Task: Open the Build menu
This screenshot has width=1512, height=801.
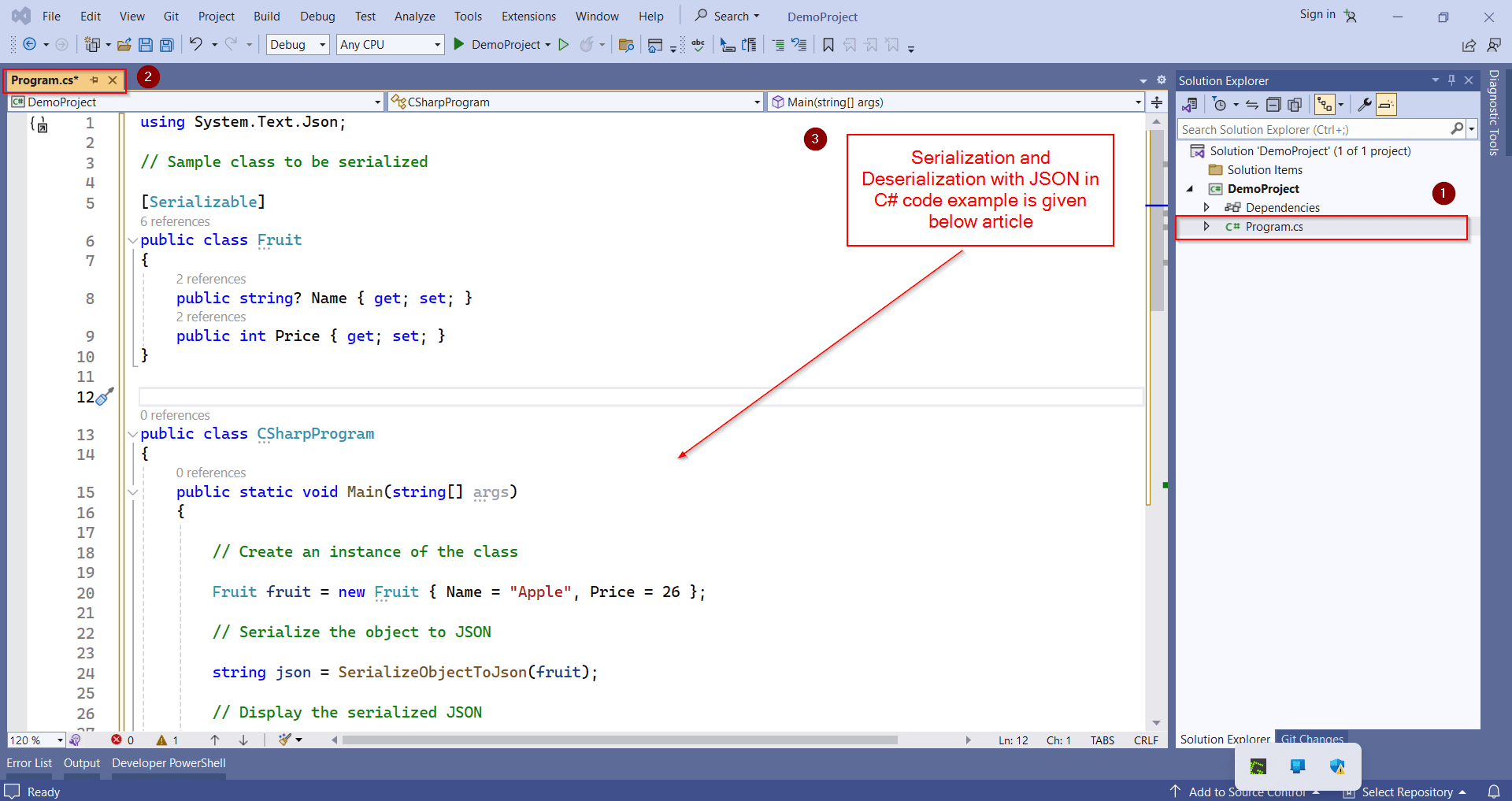Action: tap(267, 16)
